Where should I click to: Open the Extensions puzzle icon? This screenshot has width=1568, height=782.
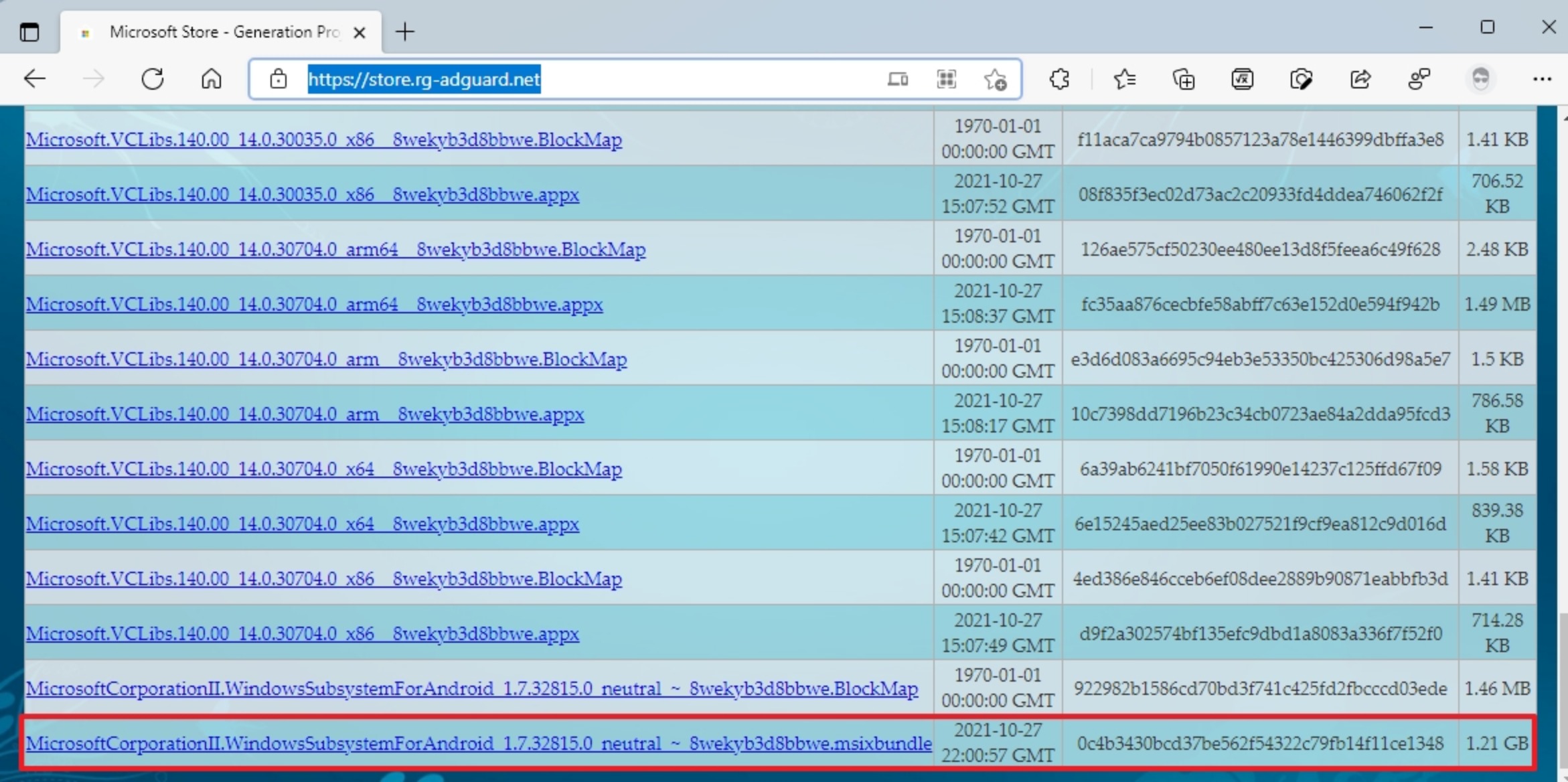point(1059,79)
